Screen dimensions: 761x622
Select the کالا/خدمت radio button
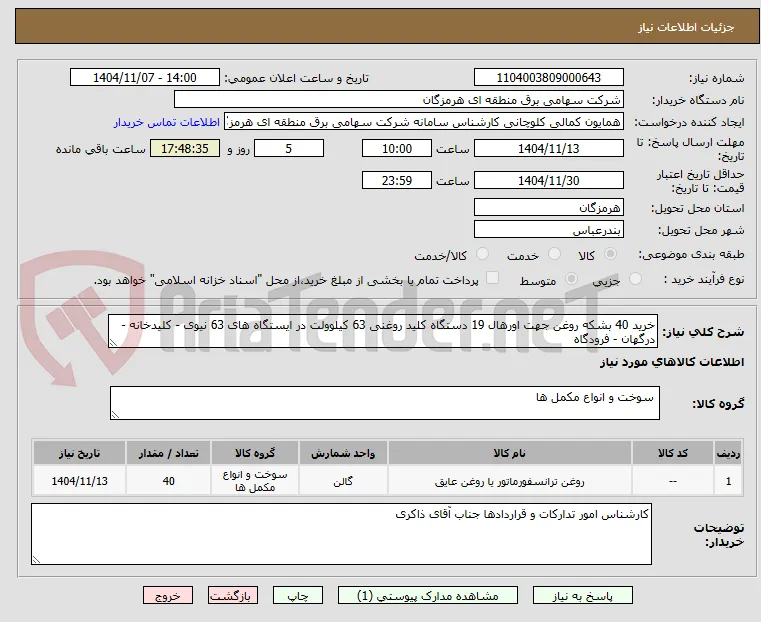(482, 254)
